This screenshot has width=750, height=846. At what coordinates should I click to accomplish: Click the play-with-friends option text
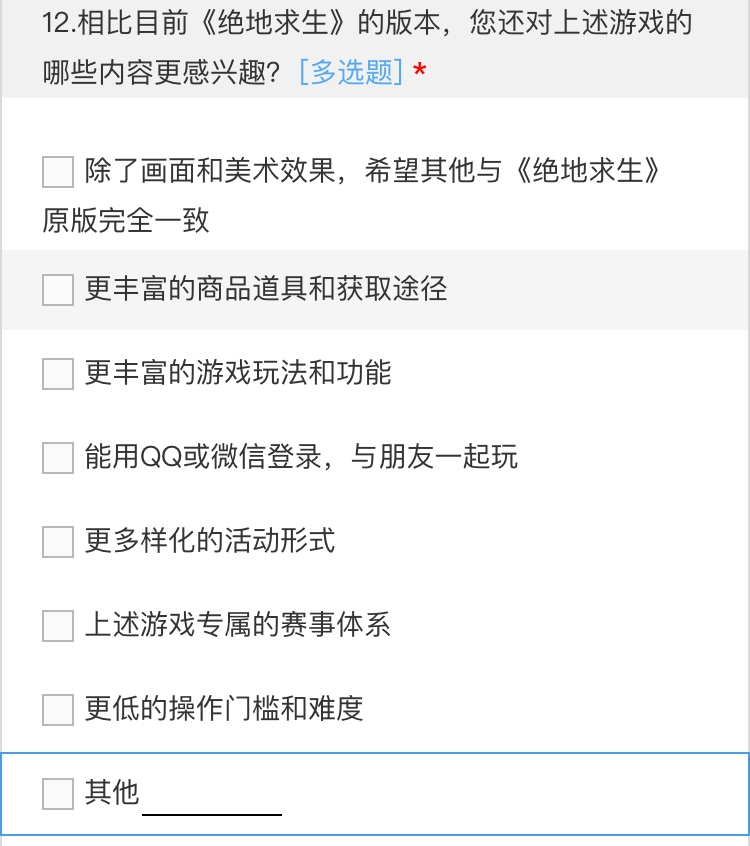(300, 458)
